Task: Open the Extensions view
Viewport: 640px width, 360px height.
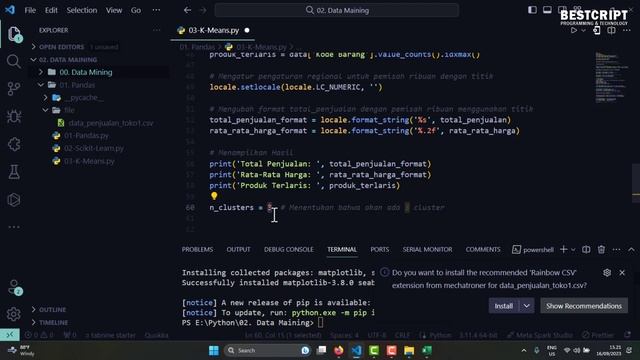Action: [x=13, y=144]
